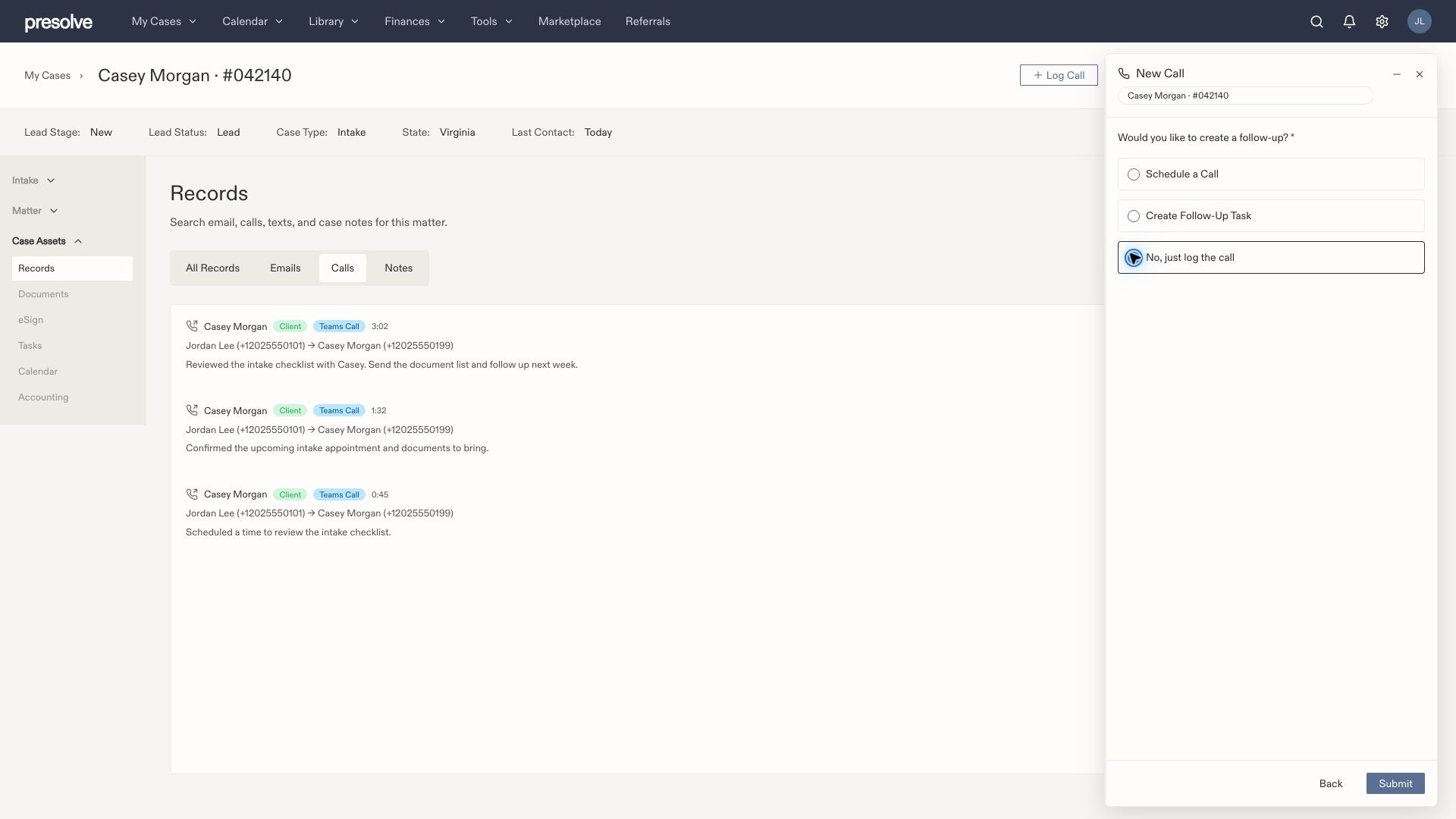Open Calendar dropdown in top navigation
Screen dimensions: 1456x819
253,21
